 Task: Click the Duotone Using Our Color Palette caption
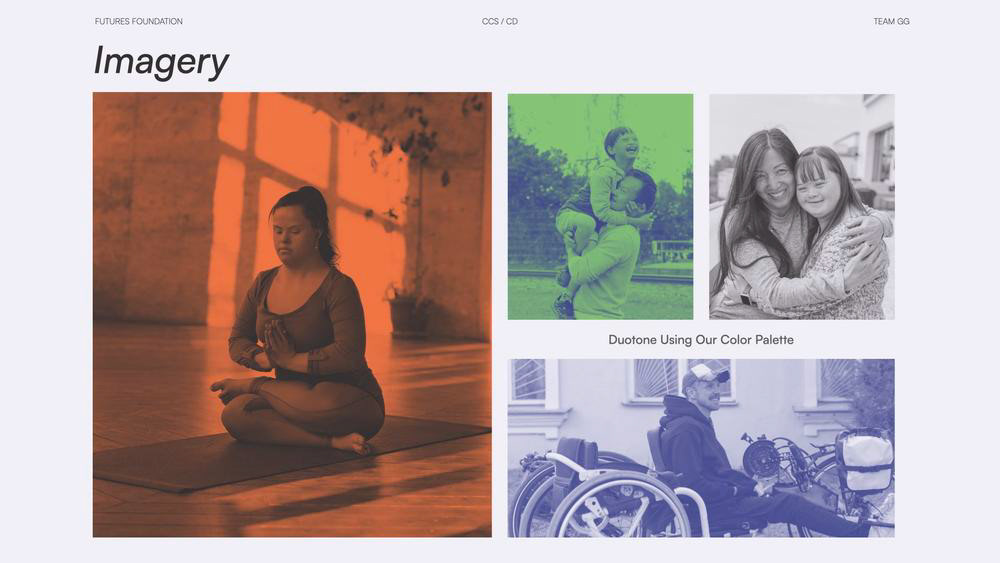click(x=701, y=340)
